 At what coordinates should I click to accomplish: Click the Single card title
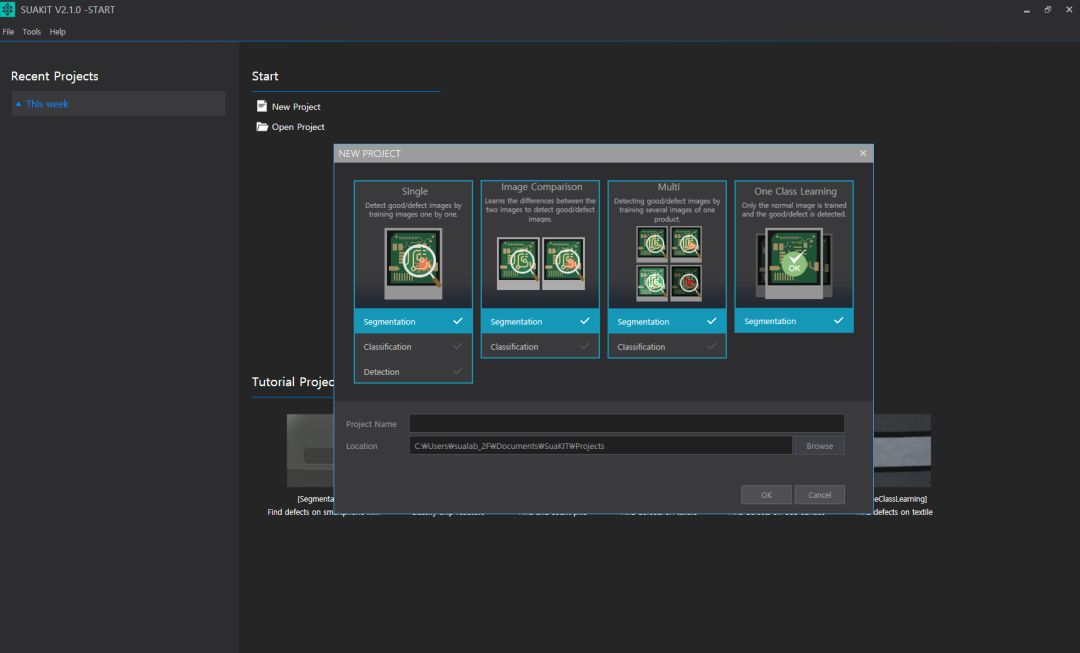(415, 191)
